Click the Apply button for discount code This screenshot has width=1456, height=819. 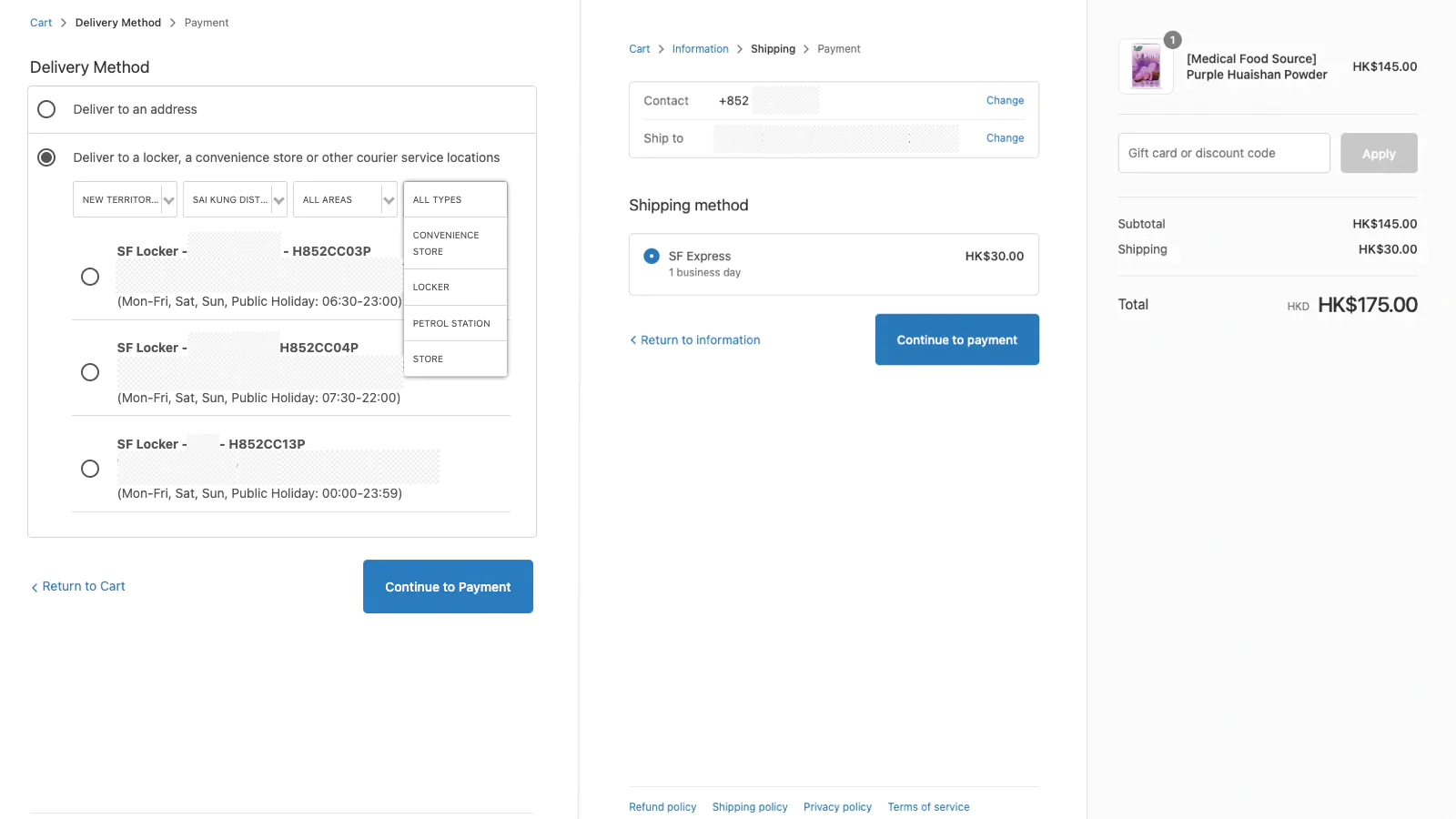(x=1378, y=153)
